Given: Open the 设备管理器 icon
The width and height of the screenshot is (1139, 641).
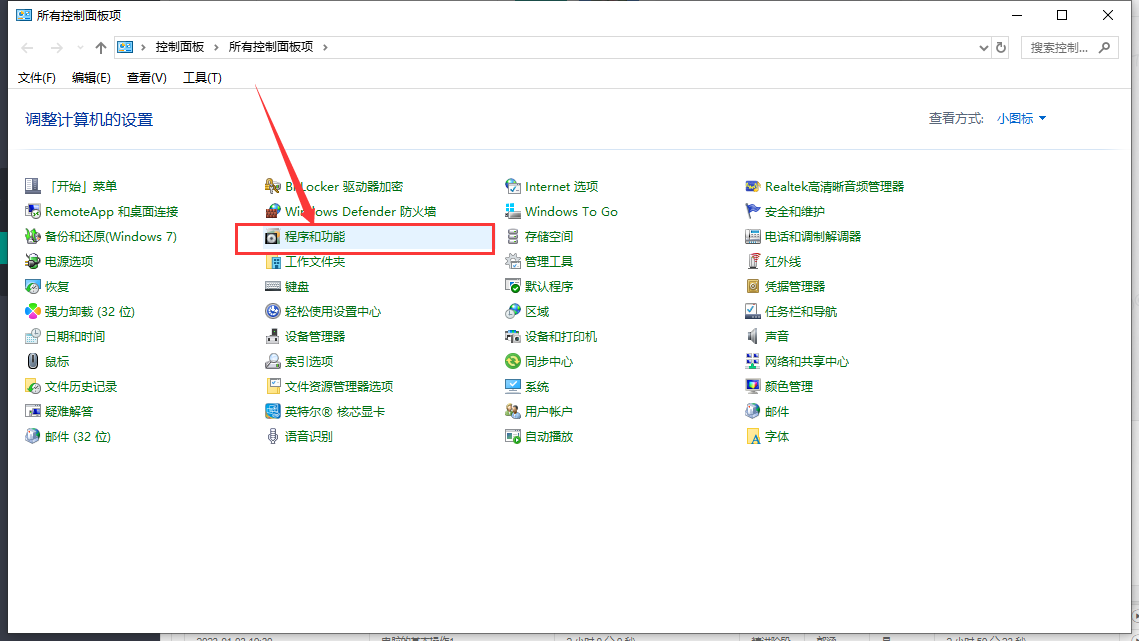Looking at the screenshot, I should [272, 336].
